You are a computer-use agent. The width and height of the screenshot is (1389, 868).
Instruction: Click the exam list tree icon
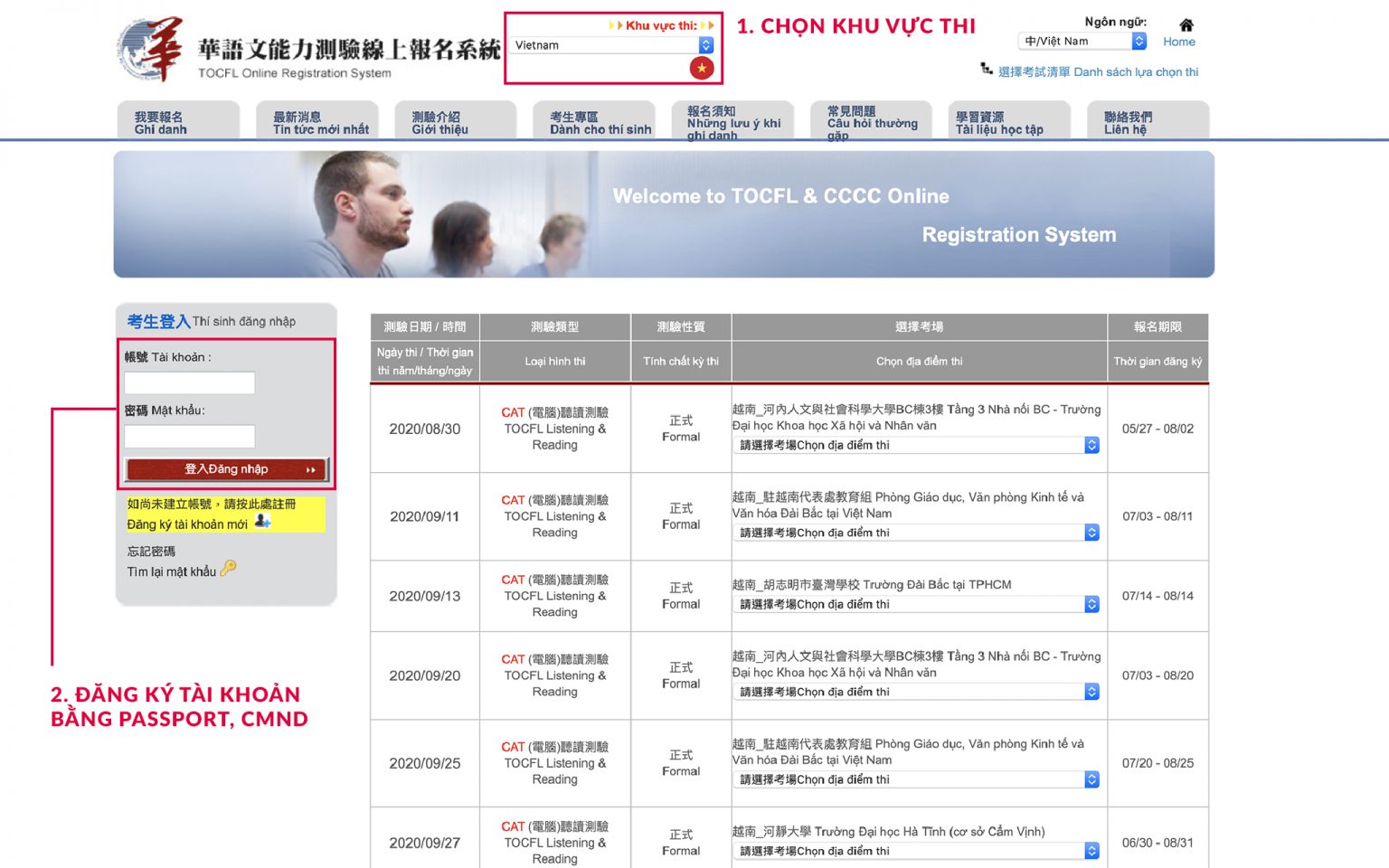pyautogui.click(x=987, y=69)
